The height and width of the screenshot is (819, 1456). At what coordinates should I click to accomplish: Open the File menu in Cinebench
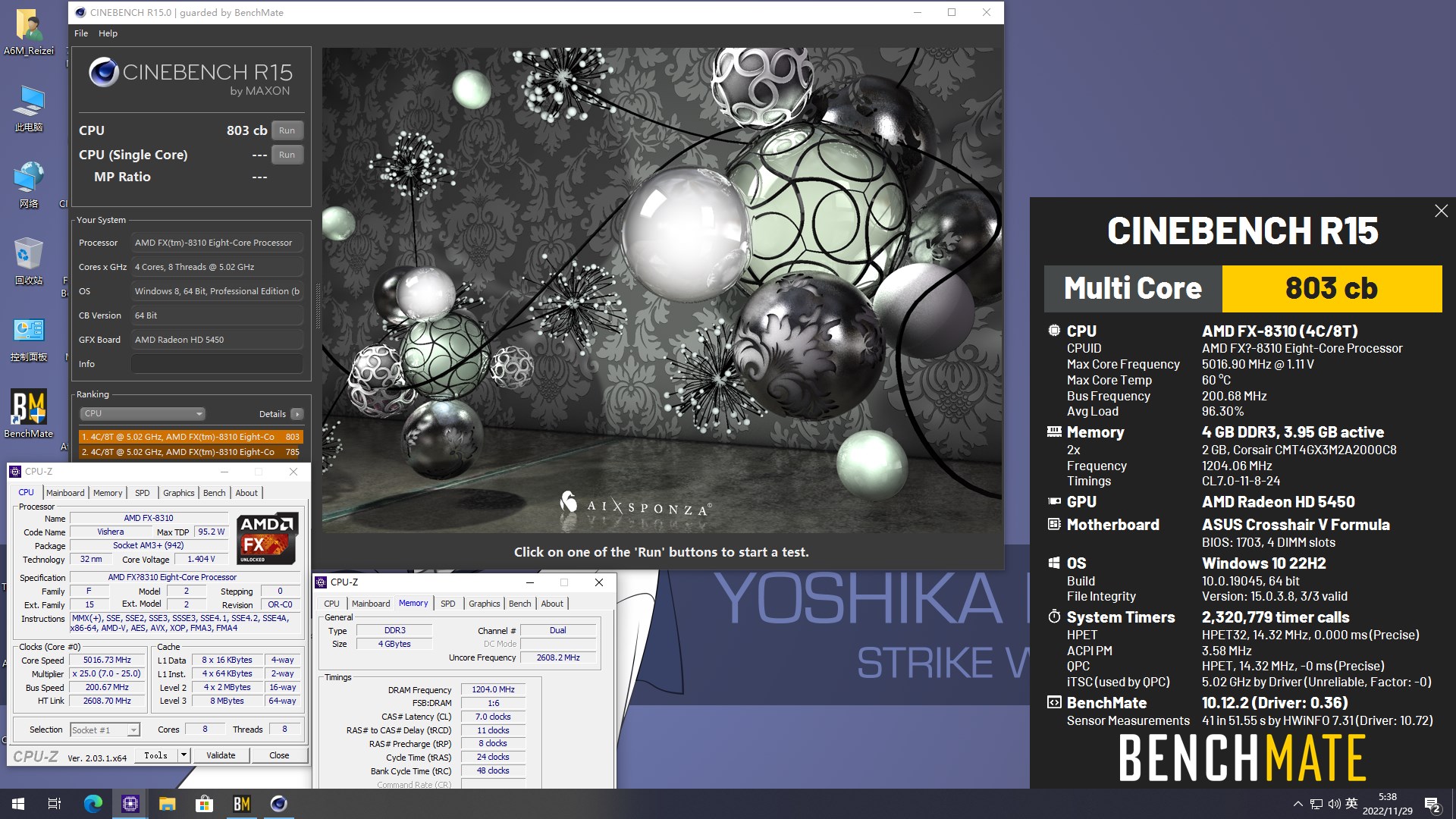(81, 33)
